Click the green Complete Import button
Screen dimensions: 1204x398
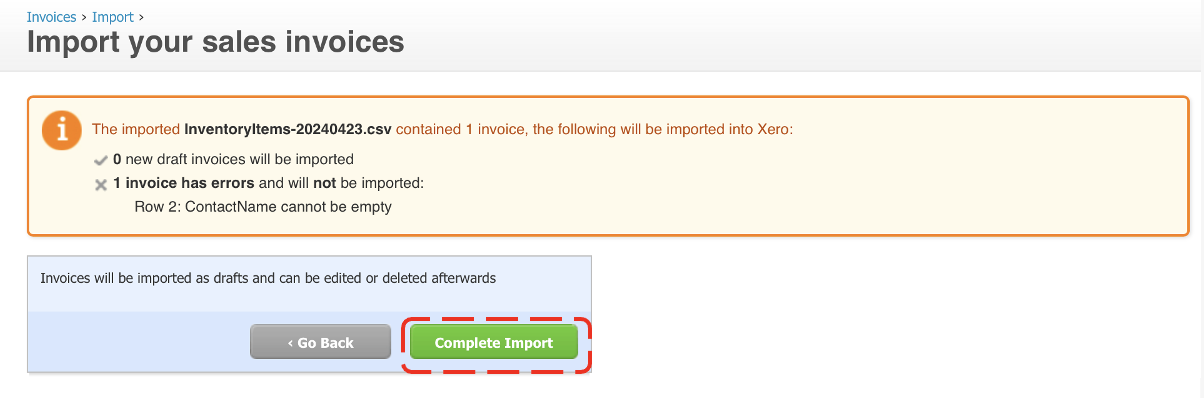494,342
